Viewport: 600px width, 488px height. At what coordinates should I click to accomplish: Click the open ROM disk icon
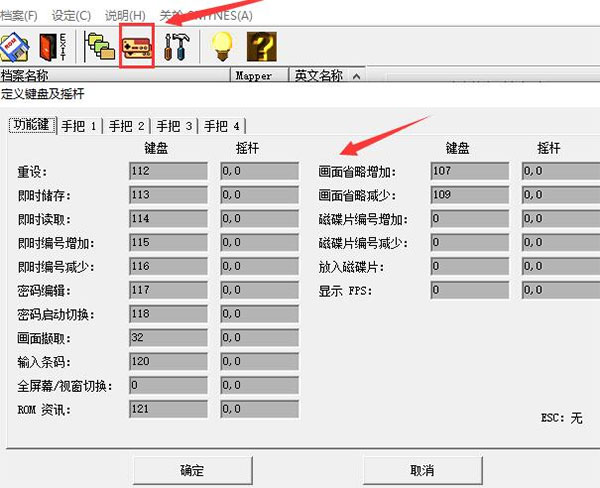tap(17, 47)
